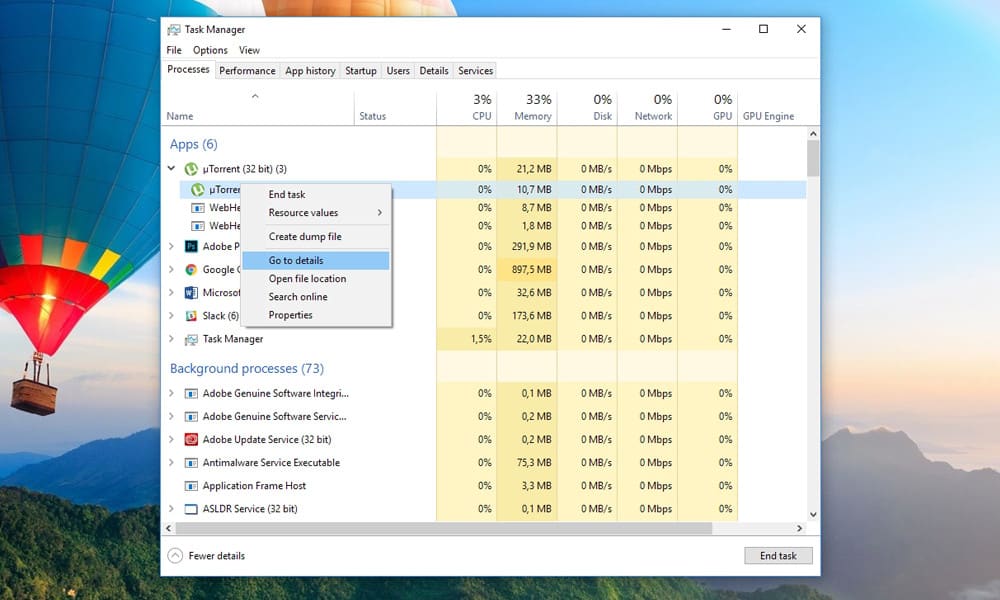Choose Open file location

307,279
